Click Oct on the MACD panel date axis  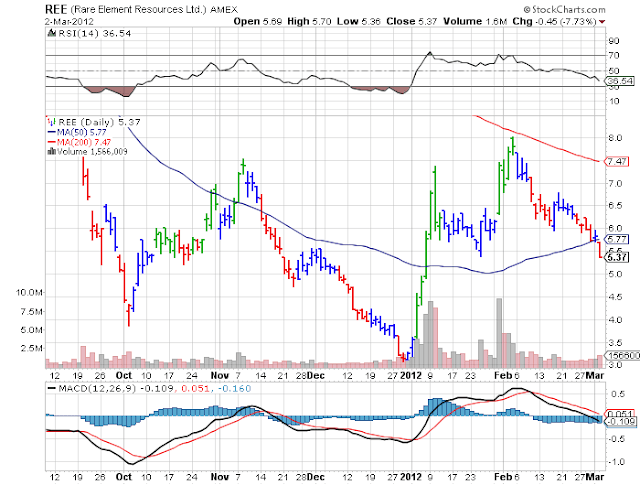click(124, 476)
